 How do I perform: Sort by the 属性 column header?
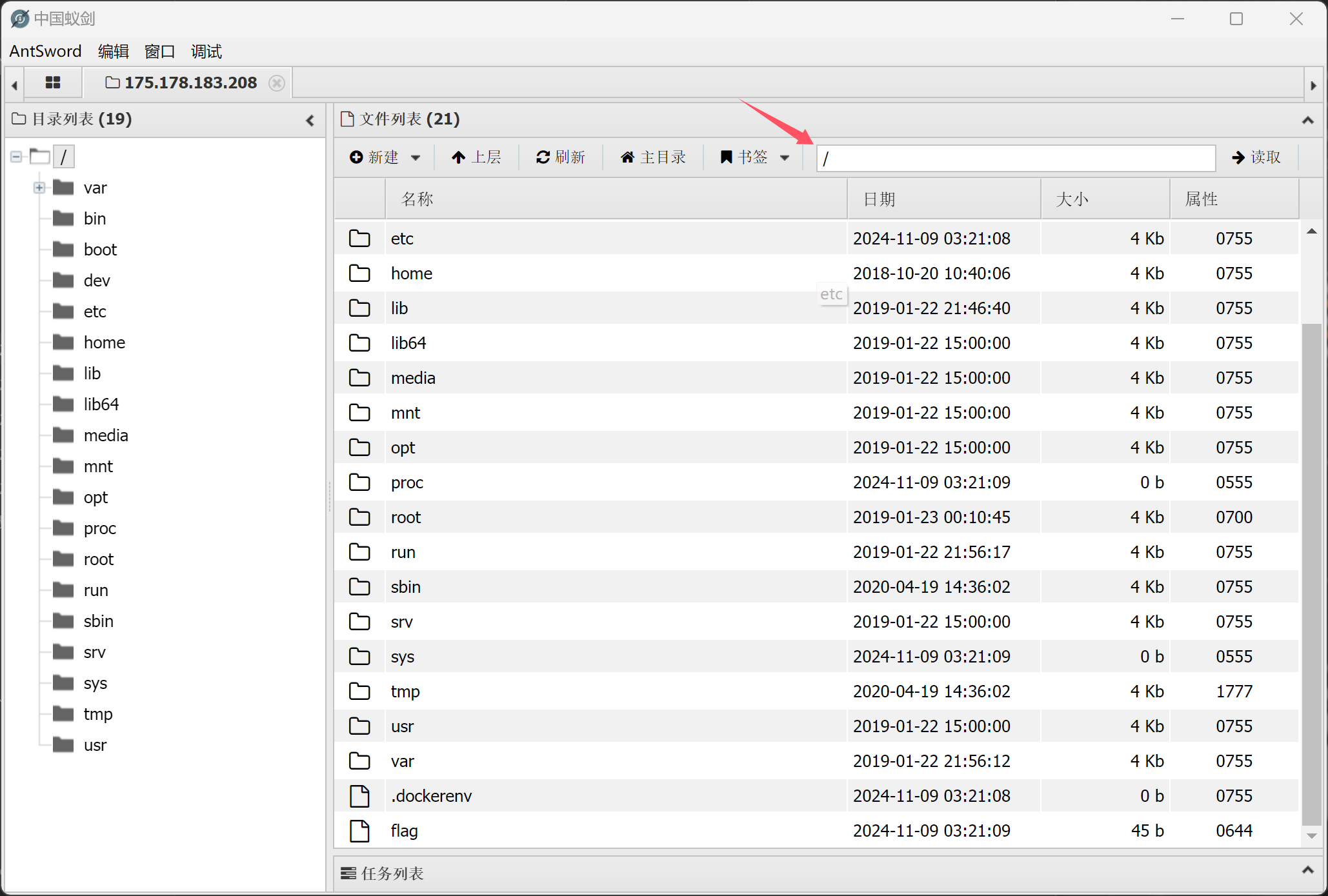[1234, 199]
